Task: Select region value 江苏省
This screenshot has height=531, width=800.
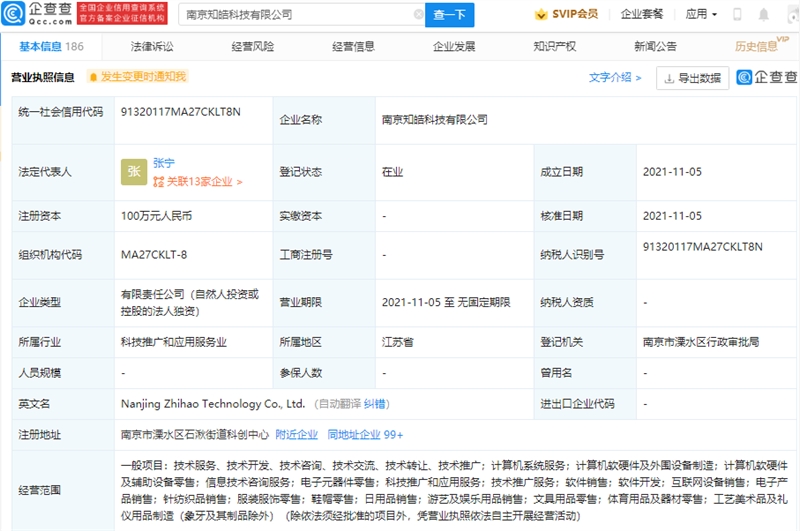Action: click(x=397, y=342)
